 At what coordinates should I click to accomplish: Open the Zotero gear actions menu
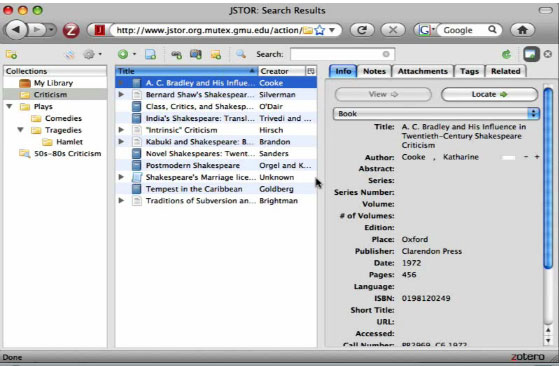click(92, 55)
